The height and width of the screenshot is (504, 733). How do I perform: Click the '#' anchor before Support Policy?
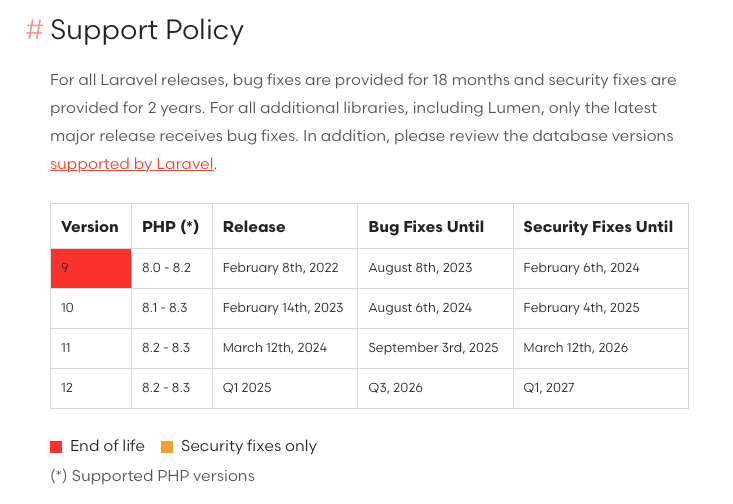pyautogui.click(x=34, y=30)
